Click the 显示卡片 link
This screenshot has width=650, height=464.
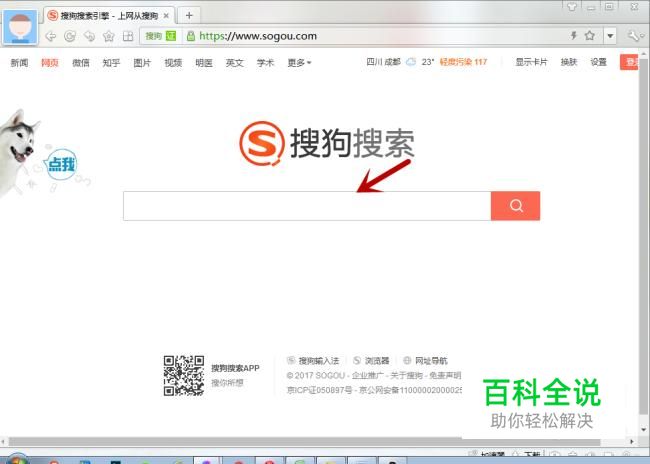pos(531,62)
